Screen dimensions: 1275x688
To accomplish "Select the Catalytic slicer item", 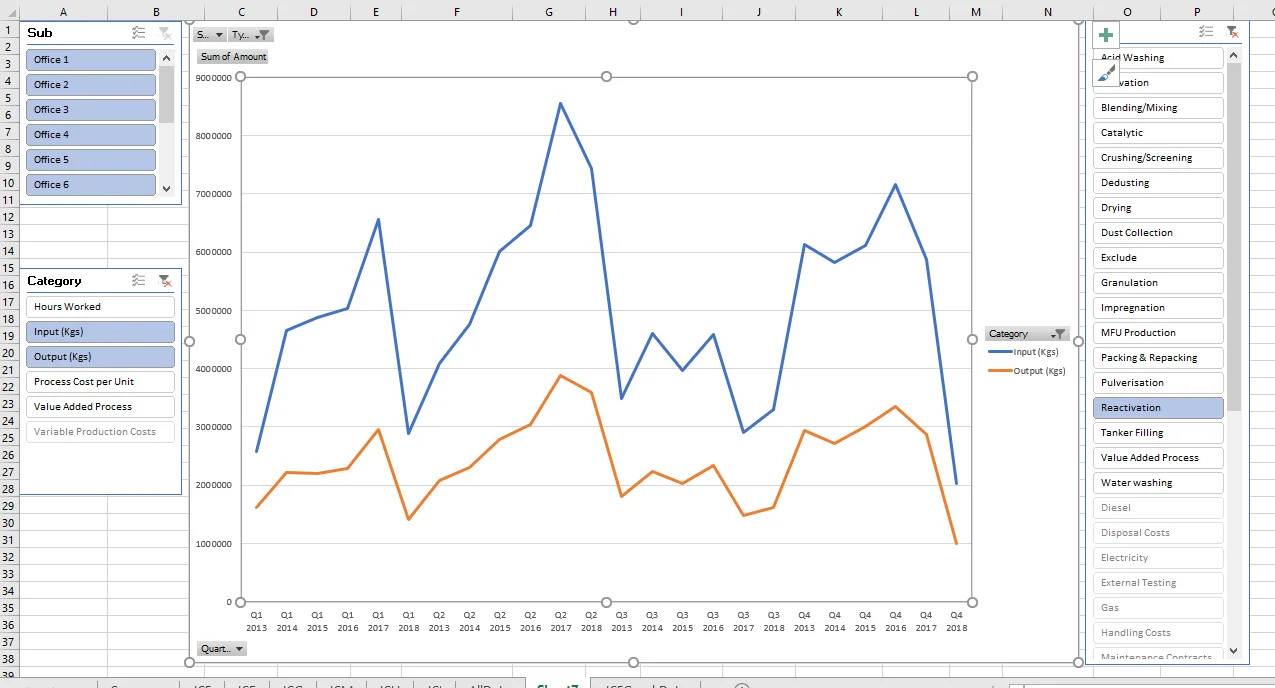I will [x=1158, y=133].
